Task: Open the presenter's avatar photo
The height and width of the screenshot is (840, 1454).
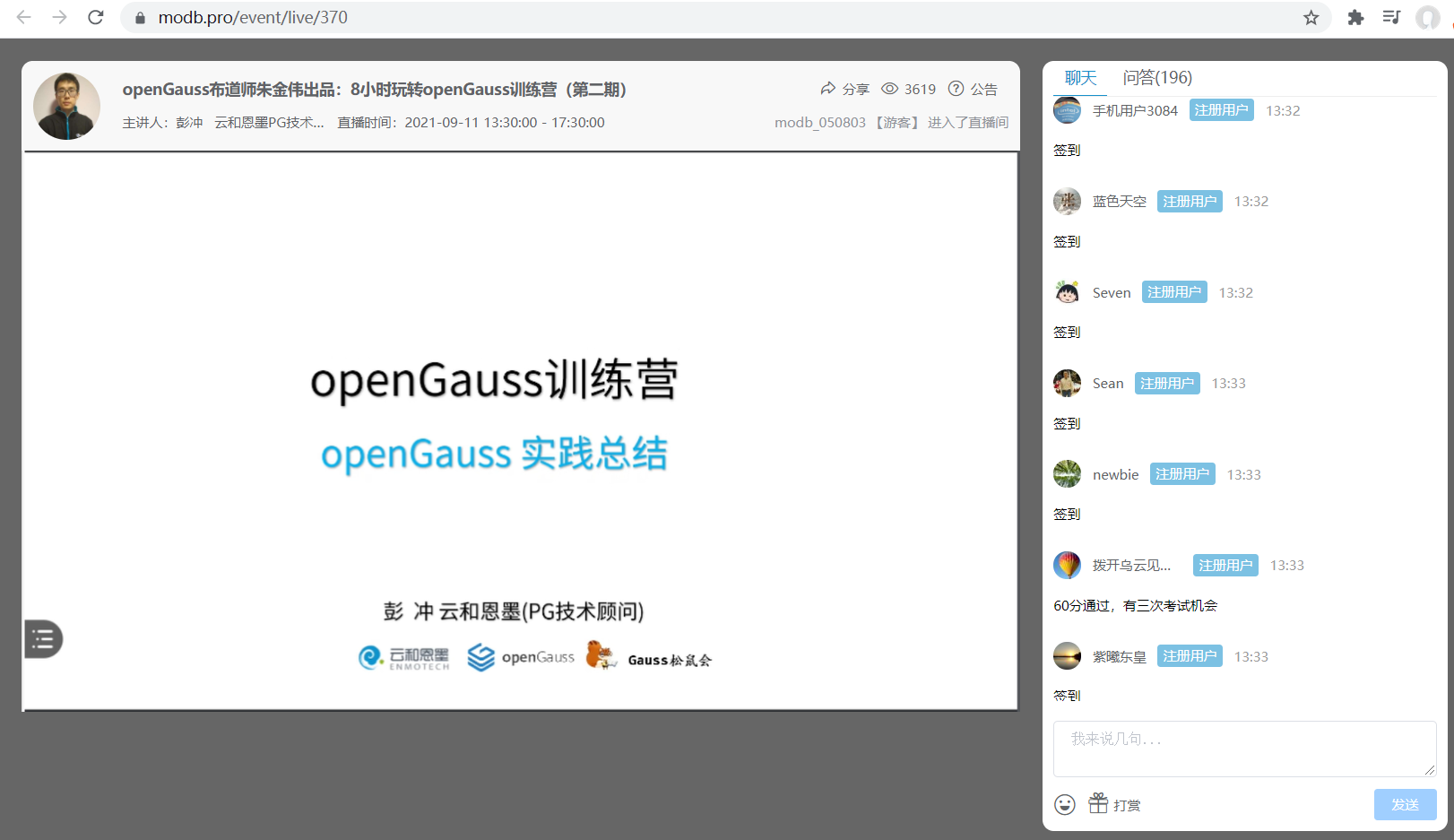Action: click(x=66, y=106)
